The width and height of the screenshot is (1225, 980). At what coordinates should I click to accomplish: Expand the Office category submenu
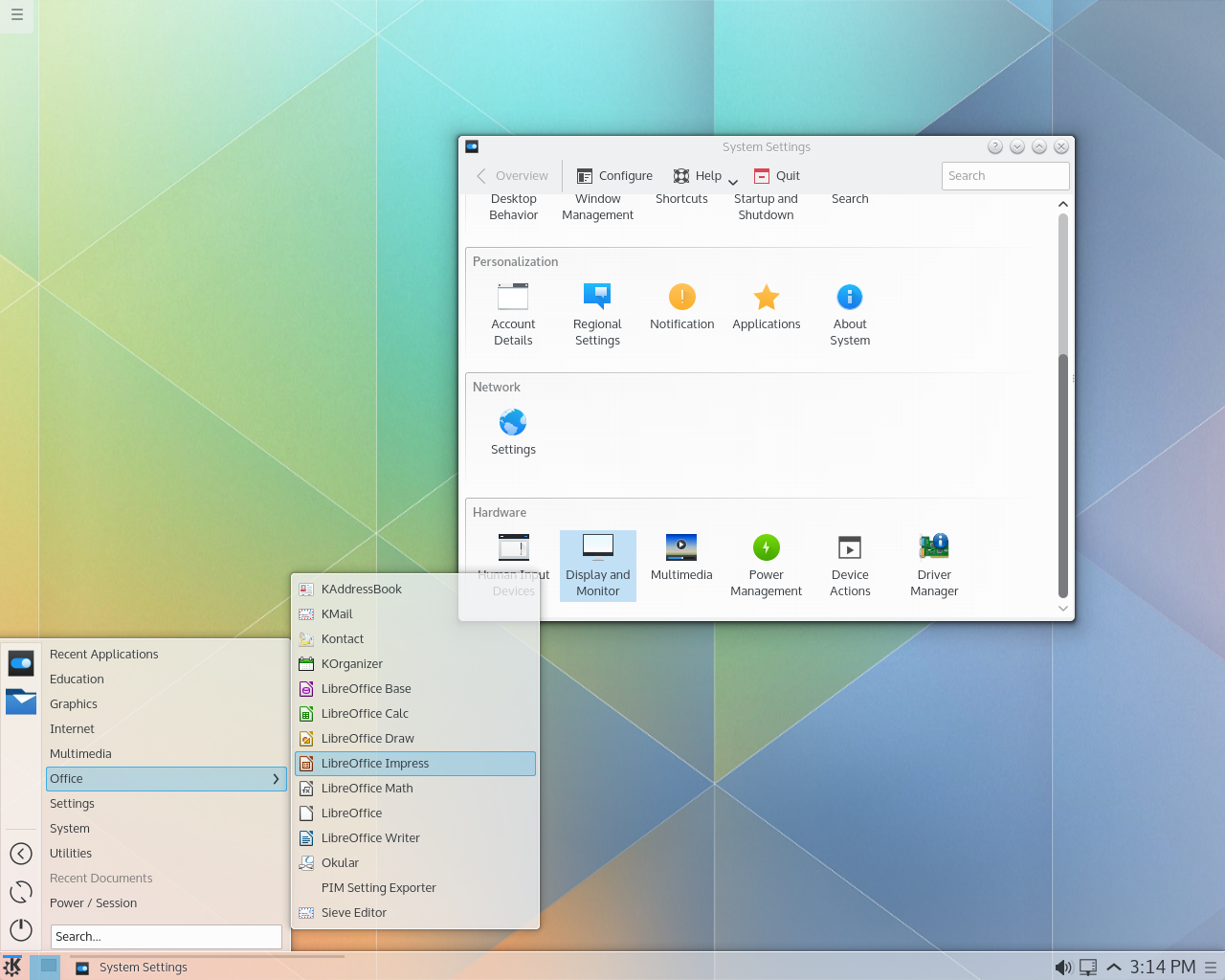pos(167,779)
